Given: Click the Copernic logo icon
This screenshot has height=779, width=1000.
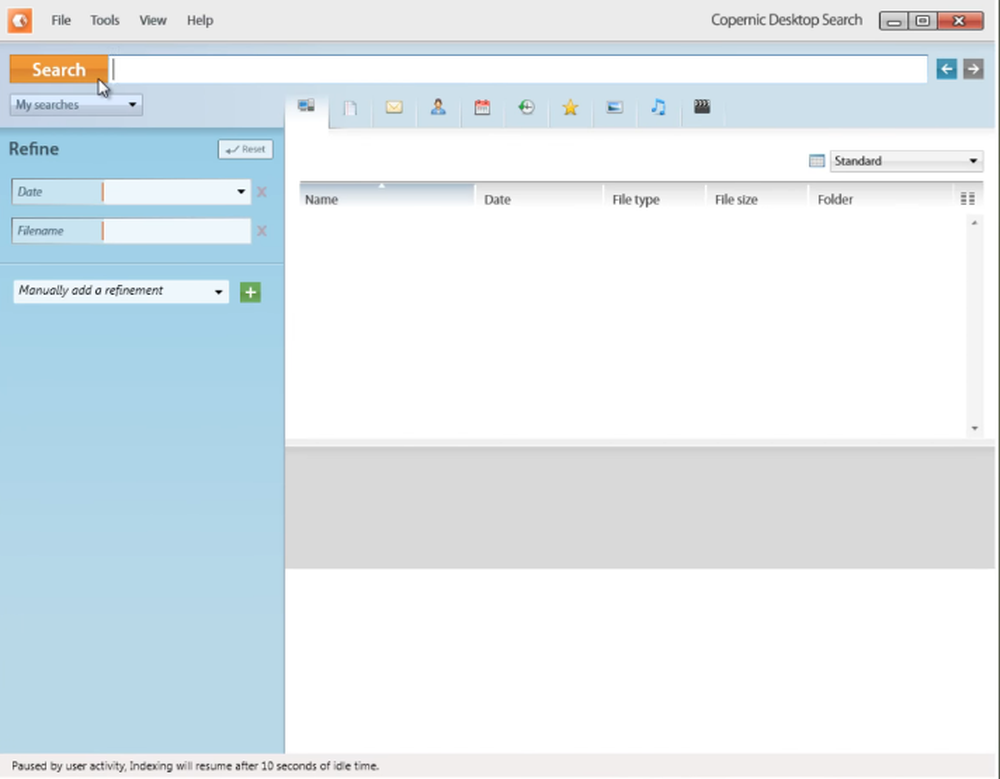Looking at the screenshot, I should point(20,20).
